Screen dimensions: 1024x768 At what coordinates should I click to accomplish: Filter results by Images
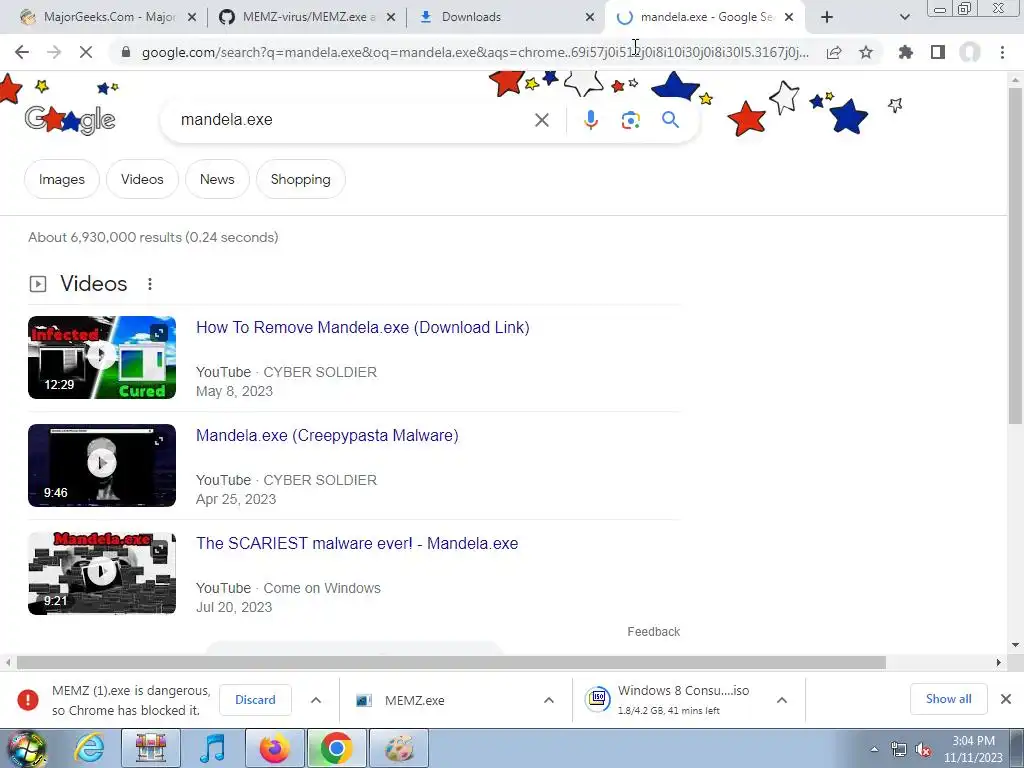(x=61, y=180)
